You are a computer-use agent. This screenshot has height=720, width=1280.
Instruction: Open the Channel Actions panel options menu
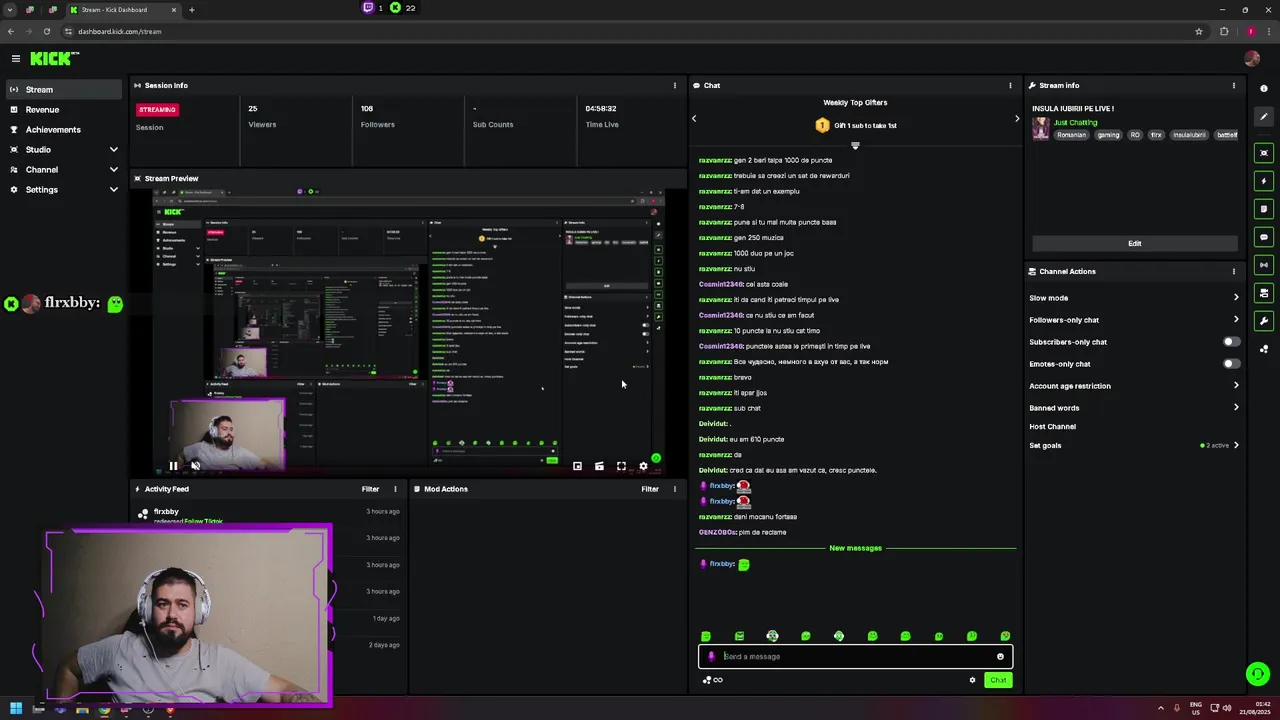1233,272
